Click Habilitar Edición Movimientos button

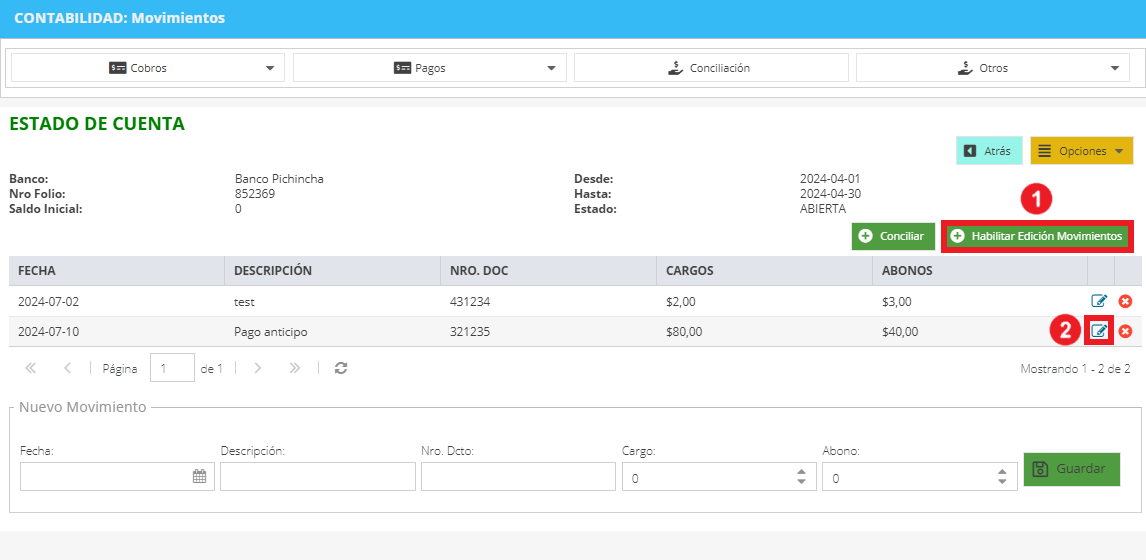click(1037, 236)
